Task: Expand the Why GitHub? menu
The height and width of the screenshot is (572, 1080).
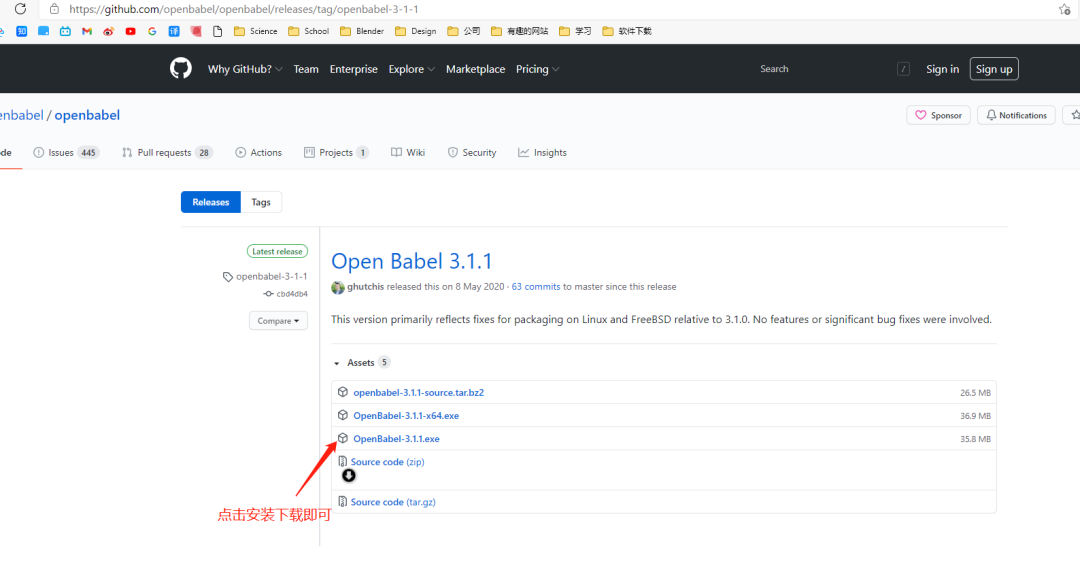Action: pyautogui.click(x=245, y=69)
